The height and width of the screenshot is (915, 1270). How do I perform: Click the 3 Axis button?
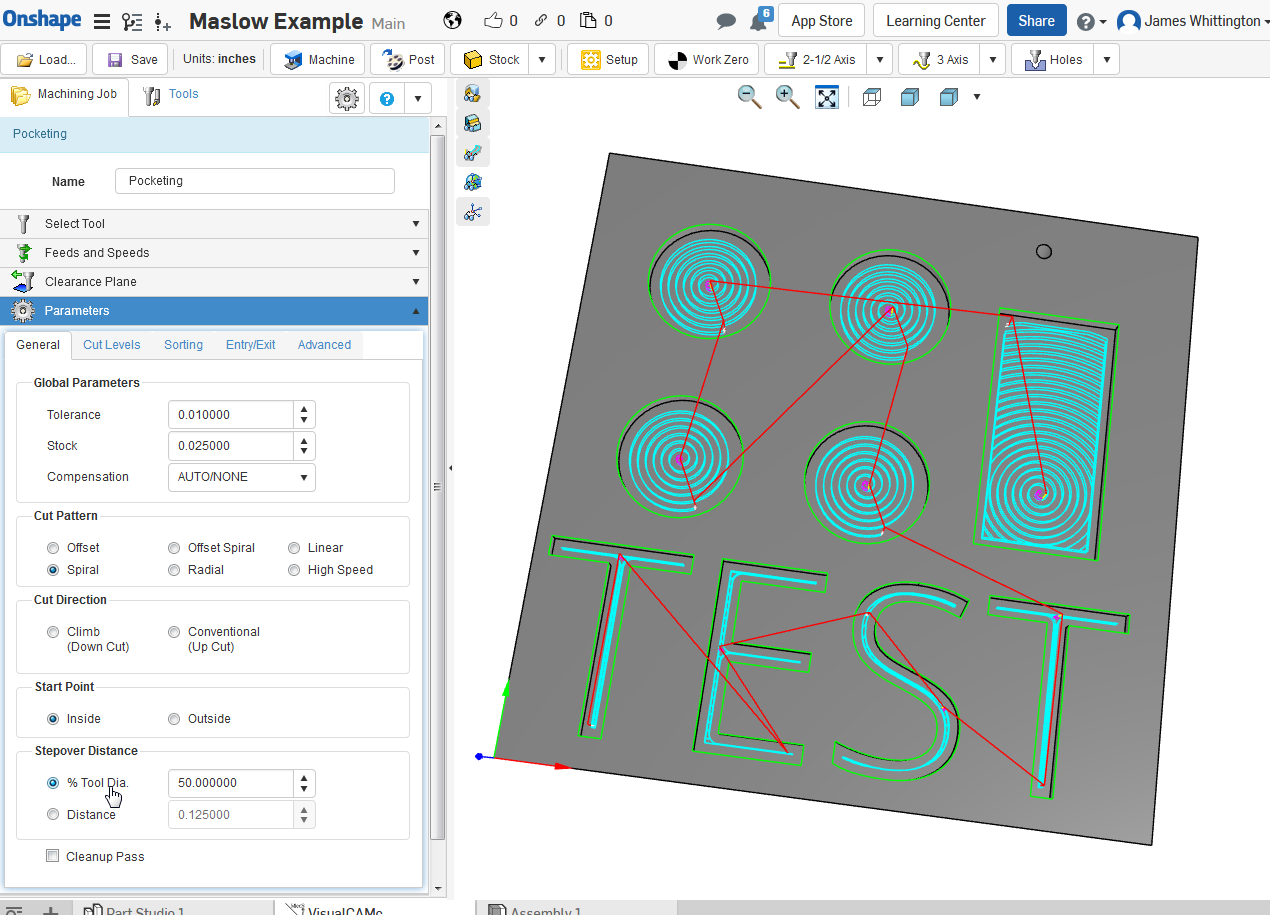(x=940, y=59)
